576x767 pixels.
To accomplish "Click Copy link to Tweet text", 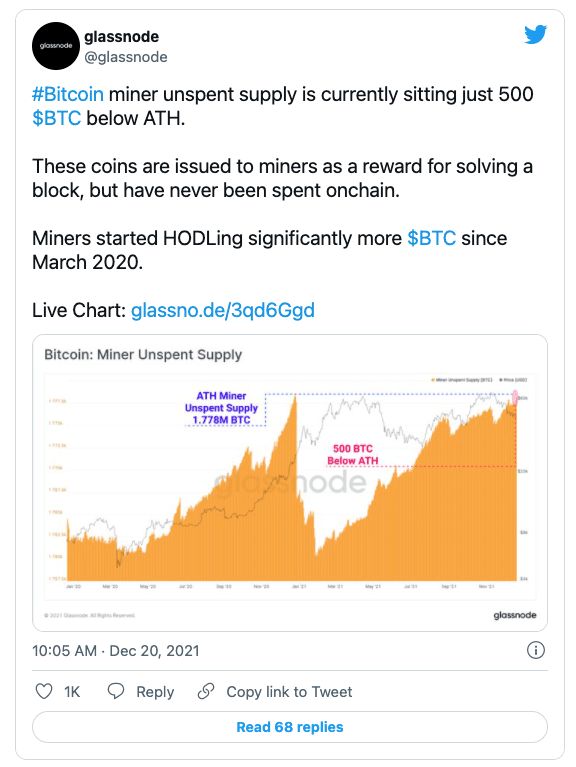I will click(289, 692).
